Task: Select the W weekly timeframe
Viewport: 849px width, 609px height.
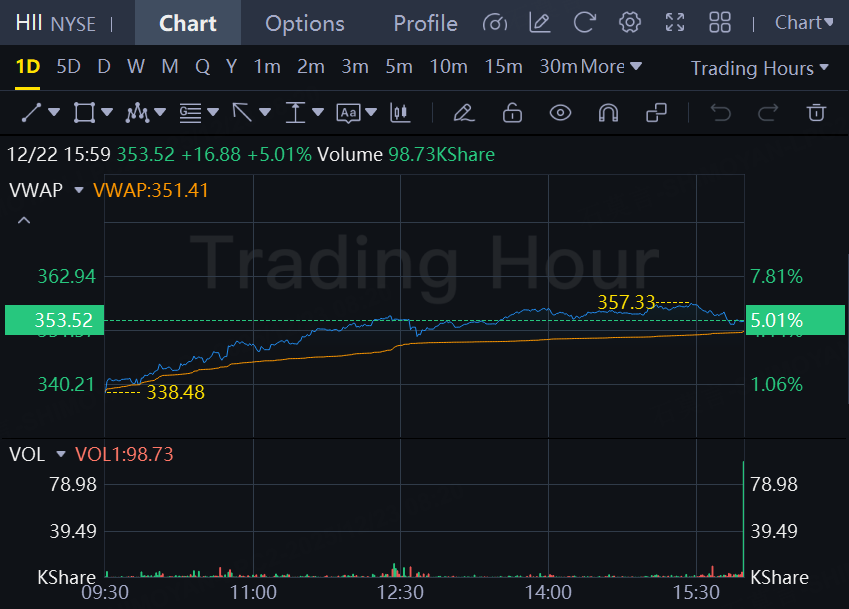Action: tap(136, 67)
